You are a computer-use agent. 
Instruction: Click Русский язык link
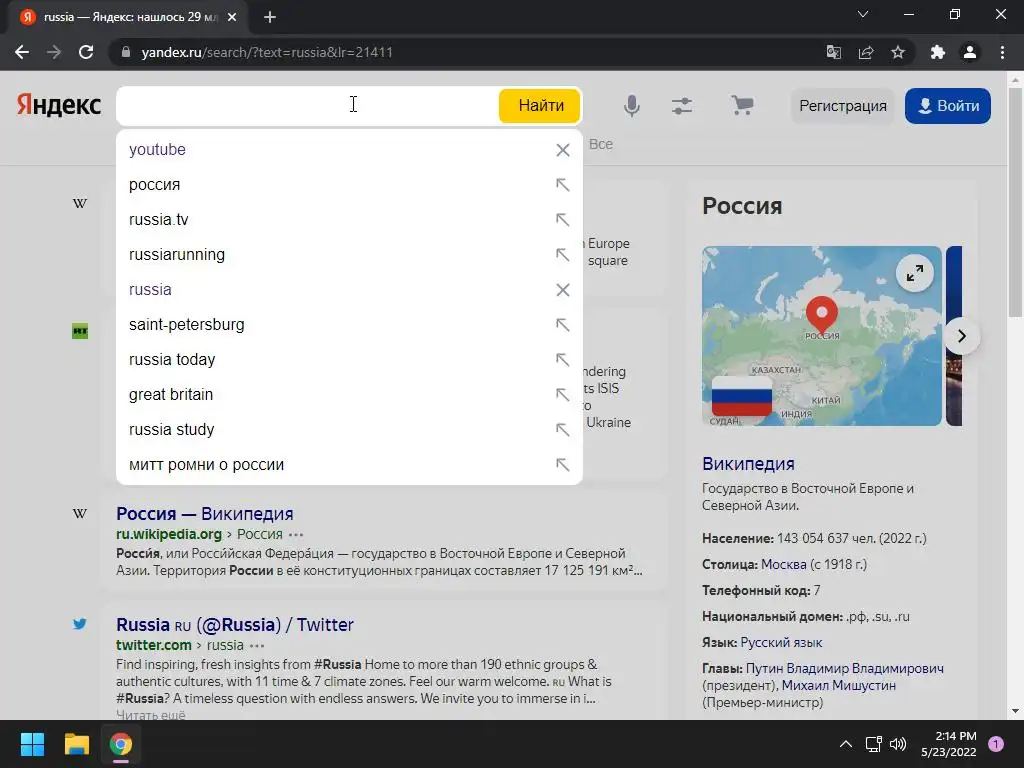(781, 643)
